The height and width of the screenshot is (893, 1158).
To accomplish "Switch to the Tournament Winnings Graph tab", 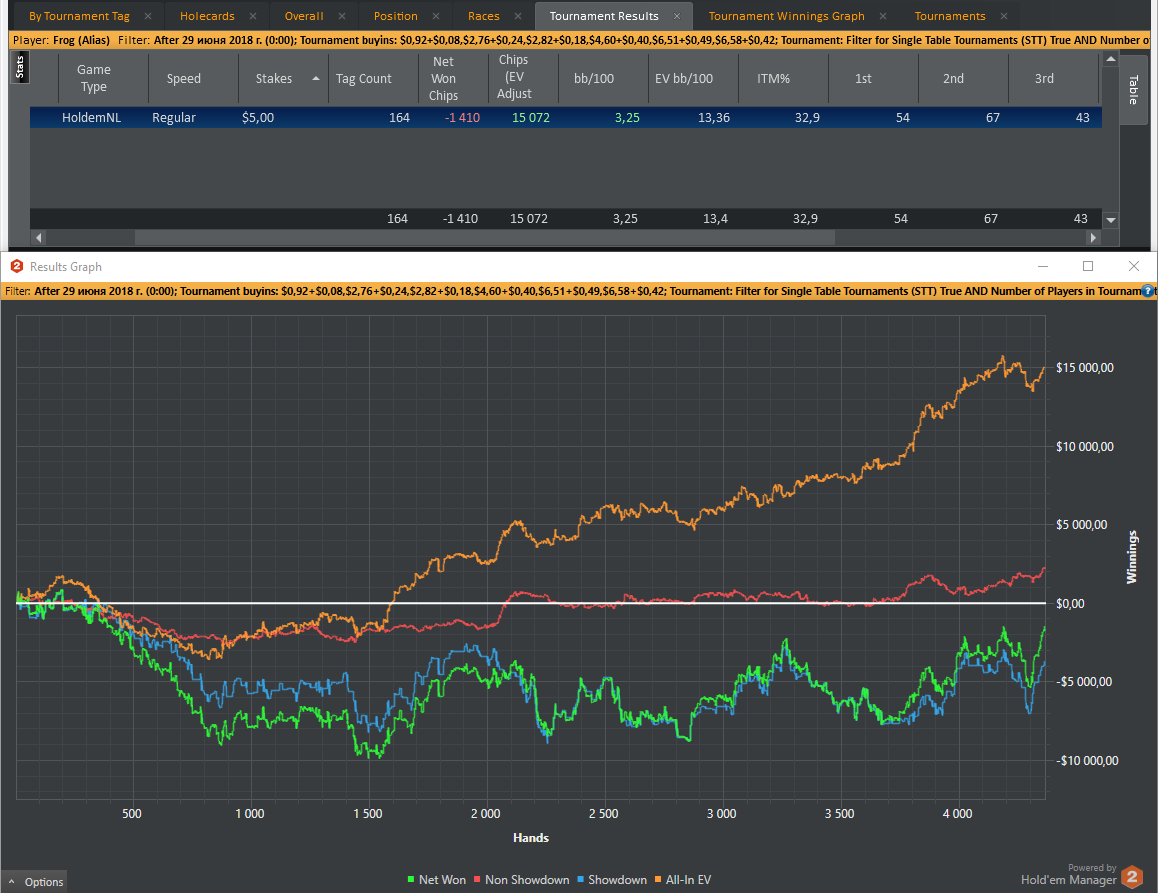I will (787, 16).
